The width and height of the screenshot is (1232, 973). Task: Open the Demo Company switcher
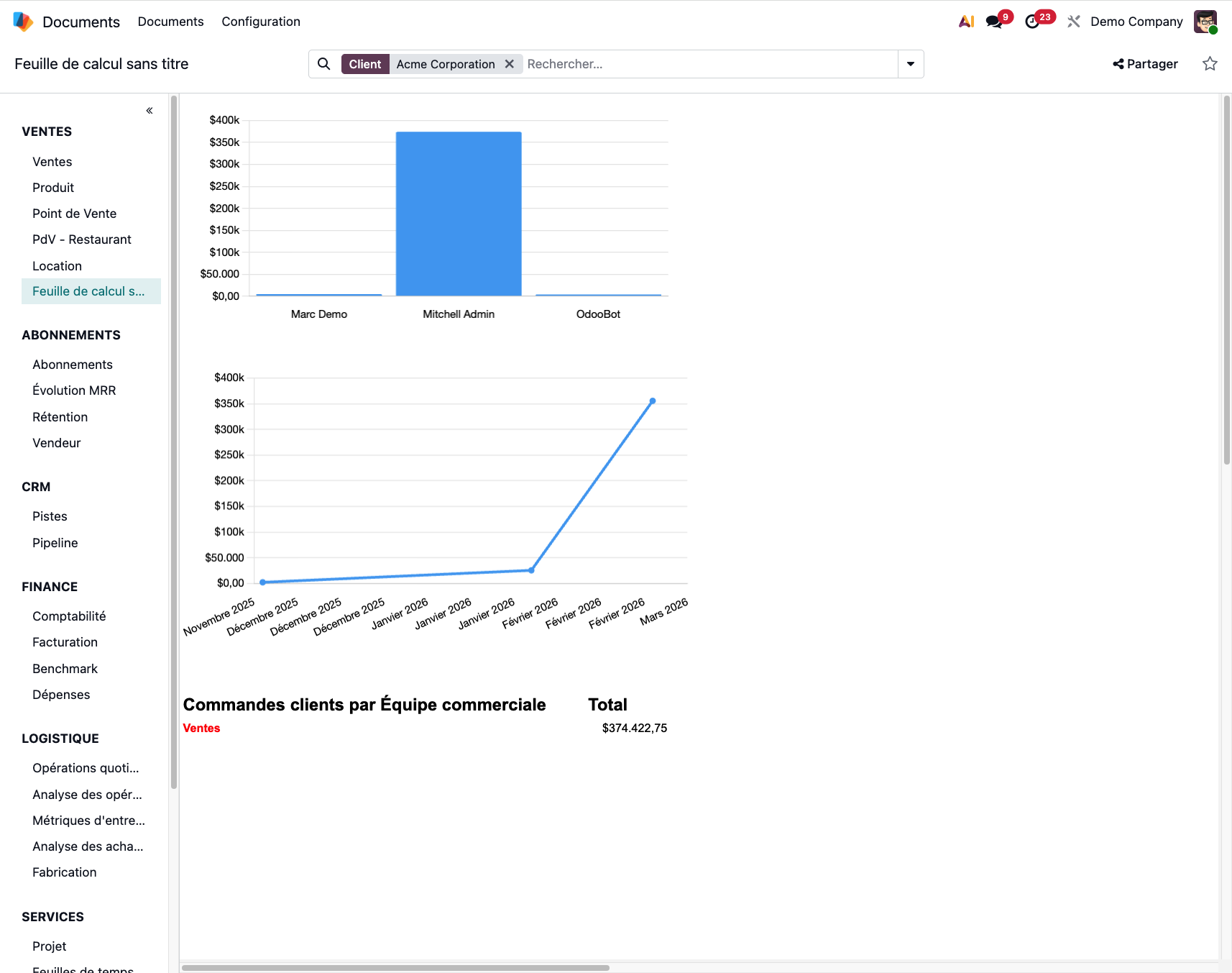(1136, 22)
